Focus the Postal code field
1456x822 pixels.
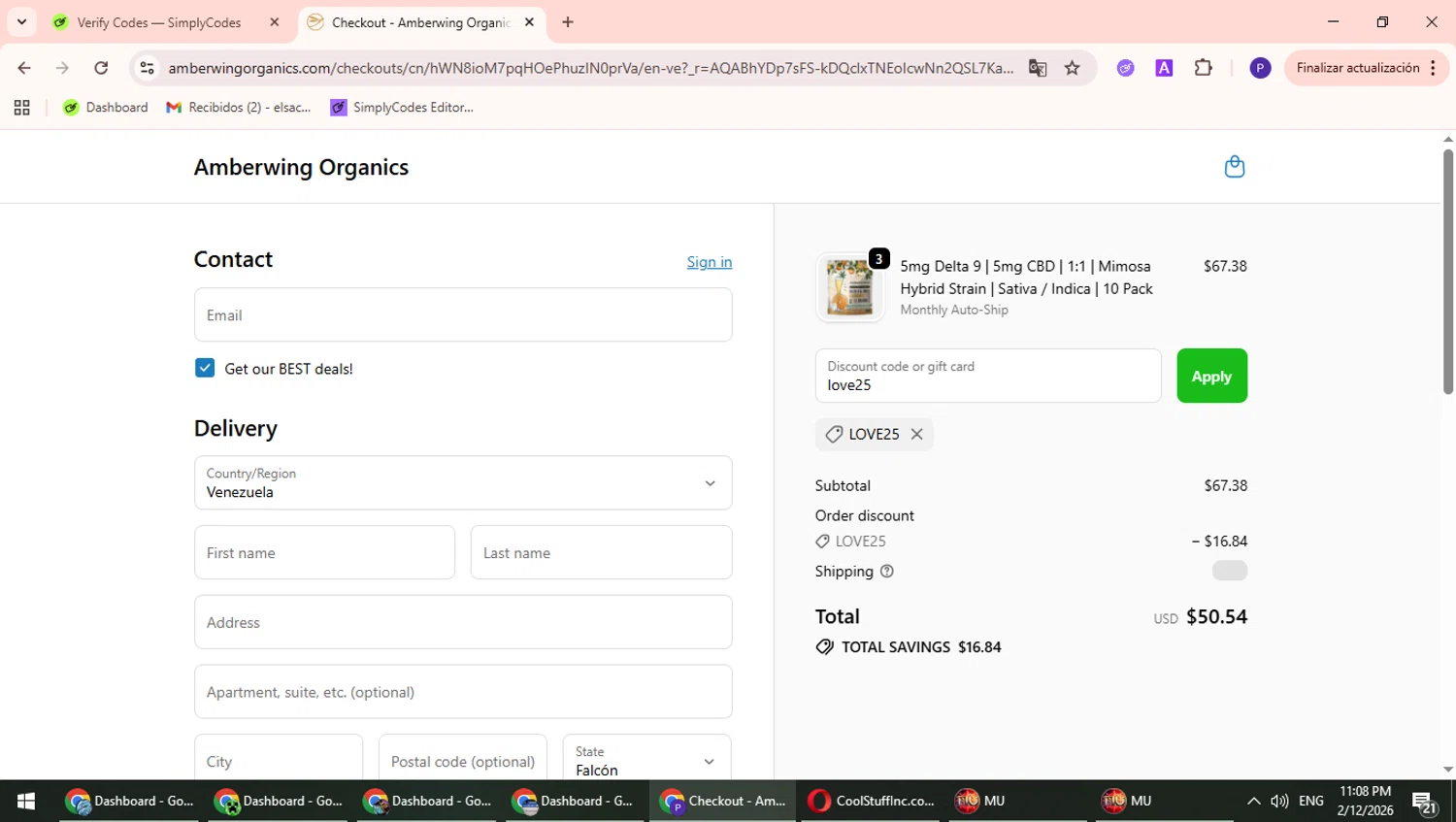coord(463,760)
